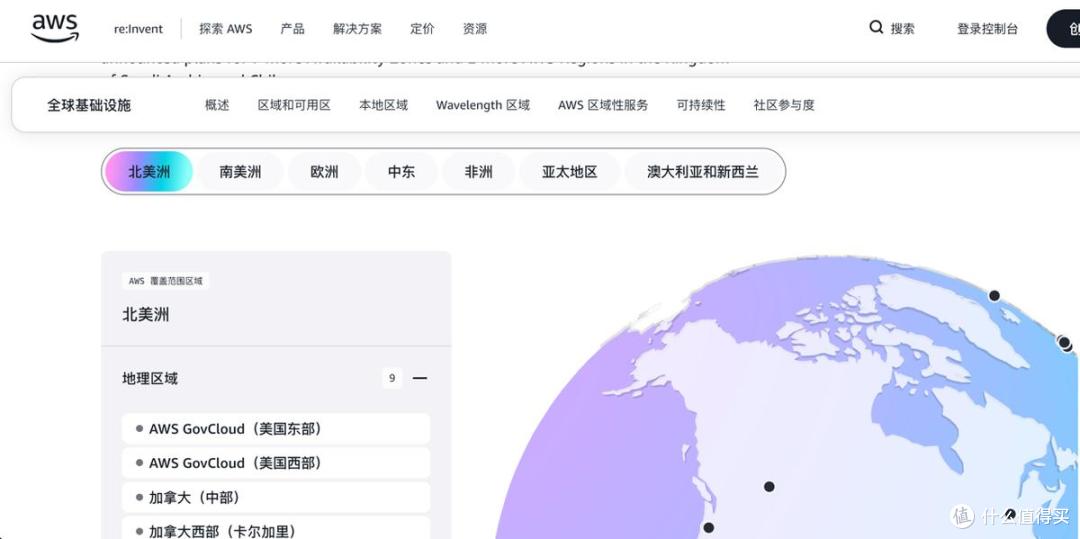Screen dimensions: 1080x539
Task: Go to 区域和可用区 section
Action: pyautogui.click(x=294, y=105)
